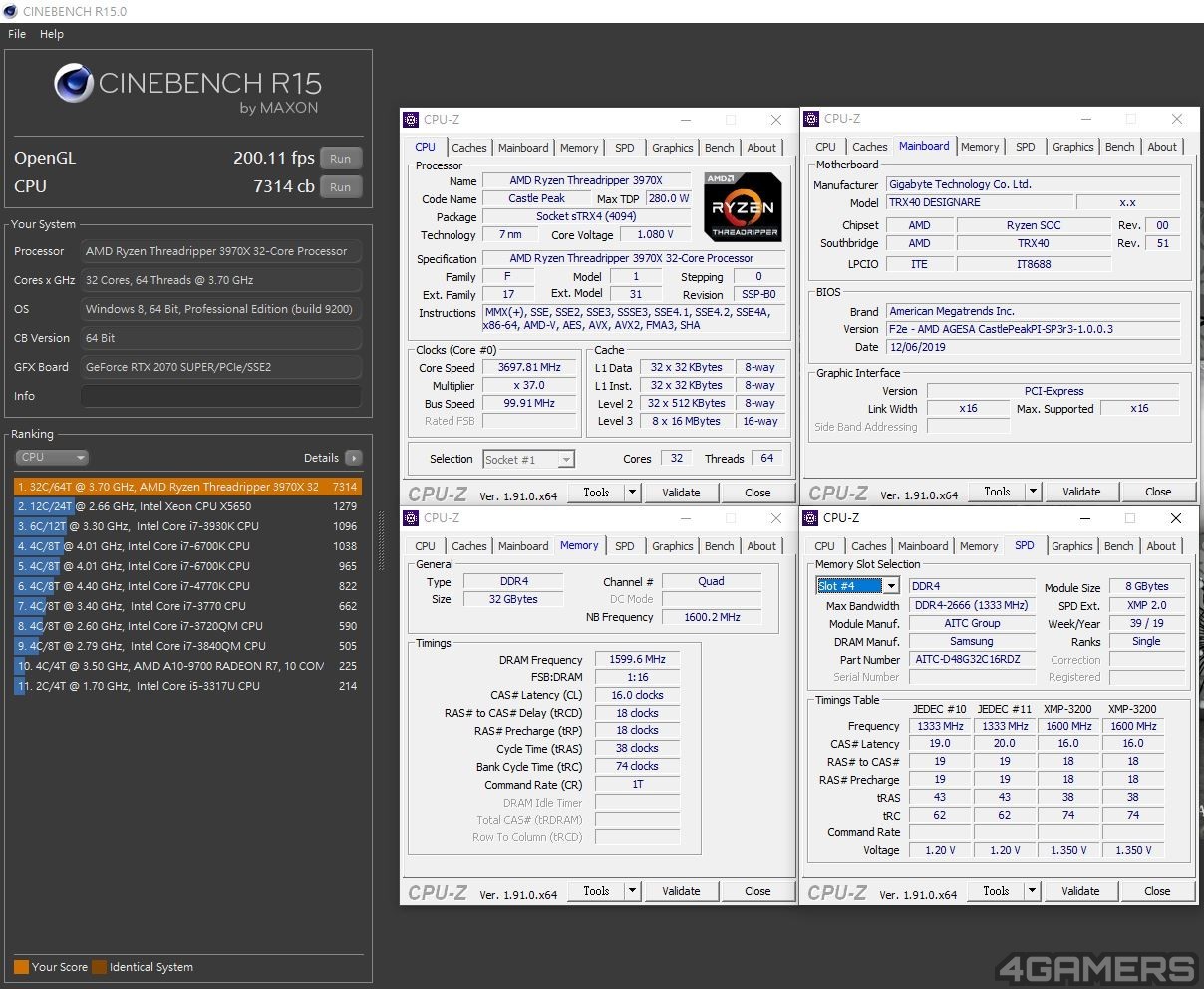This screenshot has width=1204, height=989.
Task: Open Tools dropdown arrow in CPU tab window
Action: [632, 493]
